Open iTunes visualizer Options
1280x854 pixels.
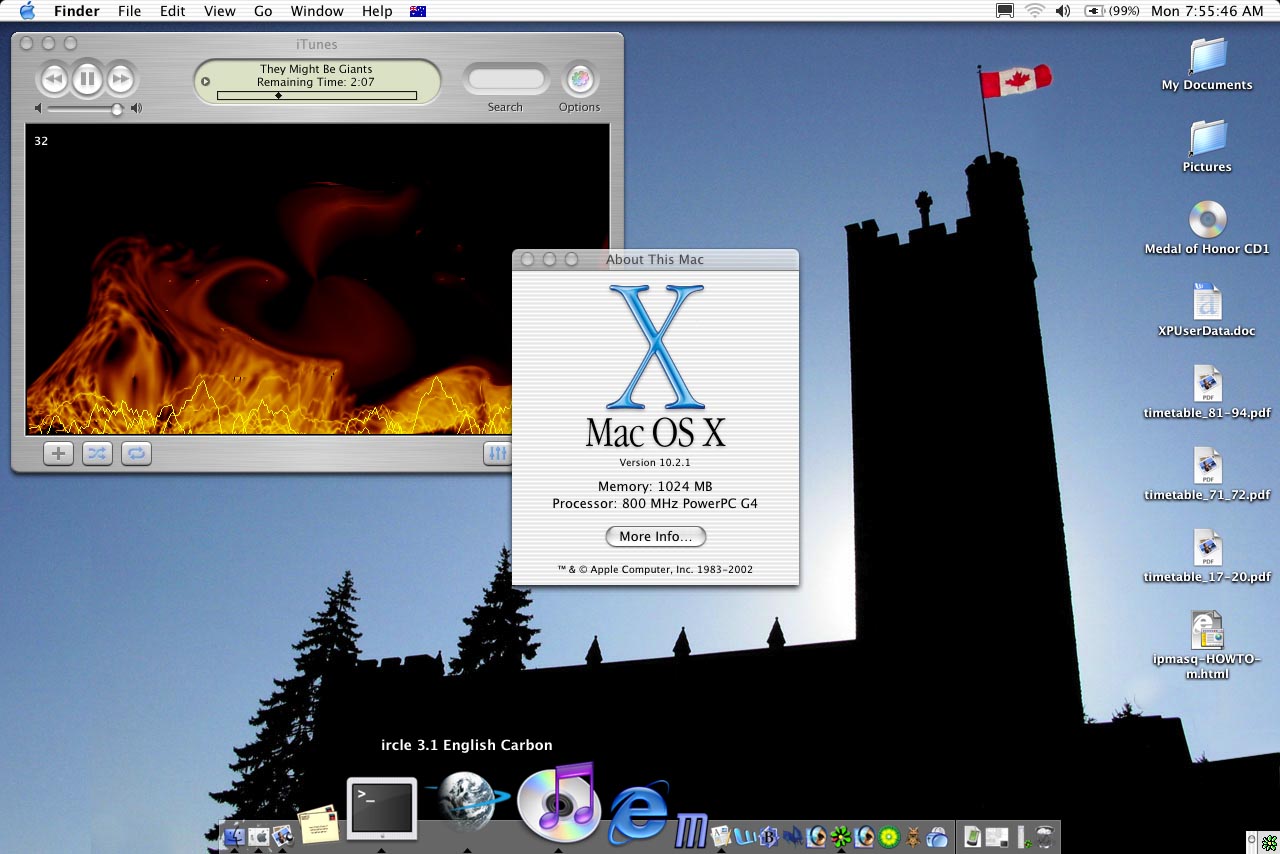point(579,79)
